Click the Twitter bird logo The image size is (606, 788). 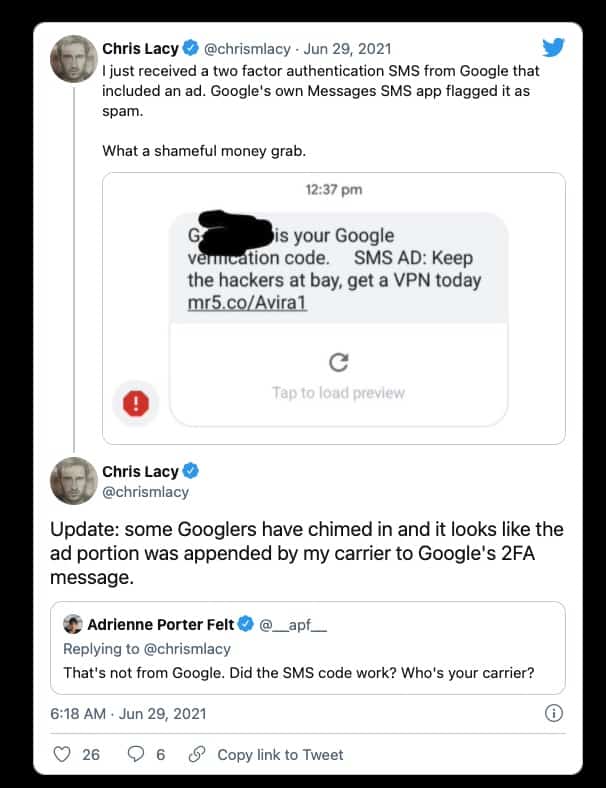(553, 48)
